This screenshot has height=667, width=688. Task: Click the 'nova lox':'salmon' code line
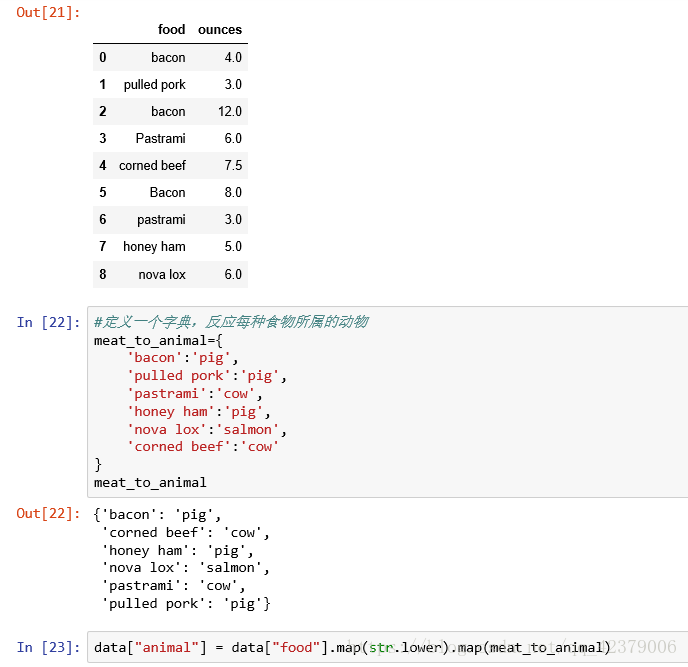207,430
